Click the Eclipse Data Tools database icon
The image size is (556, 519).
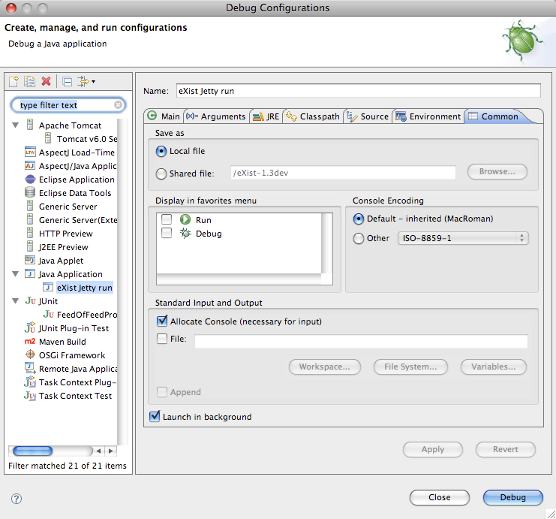[x=30, y=192]
